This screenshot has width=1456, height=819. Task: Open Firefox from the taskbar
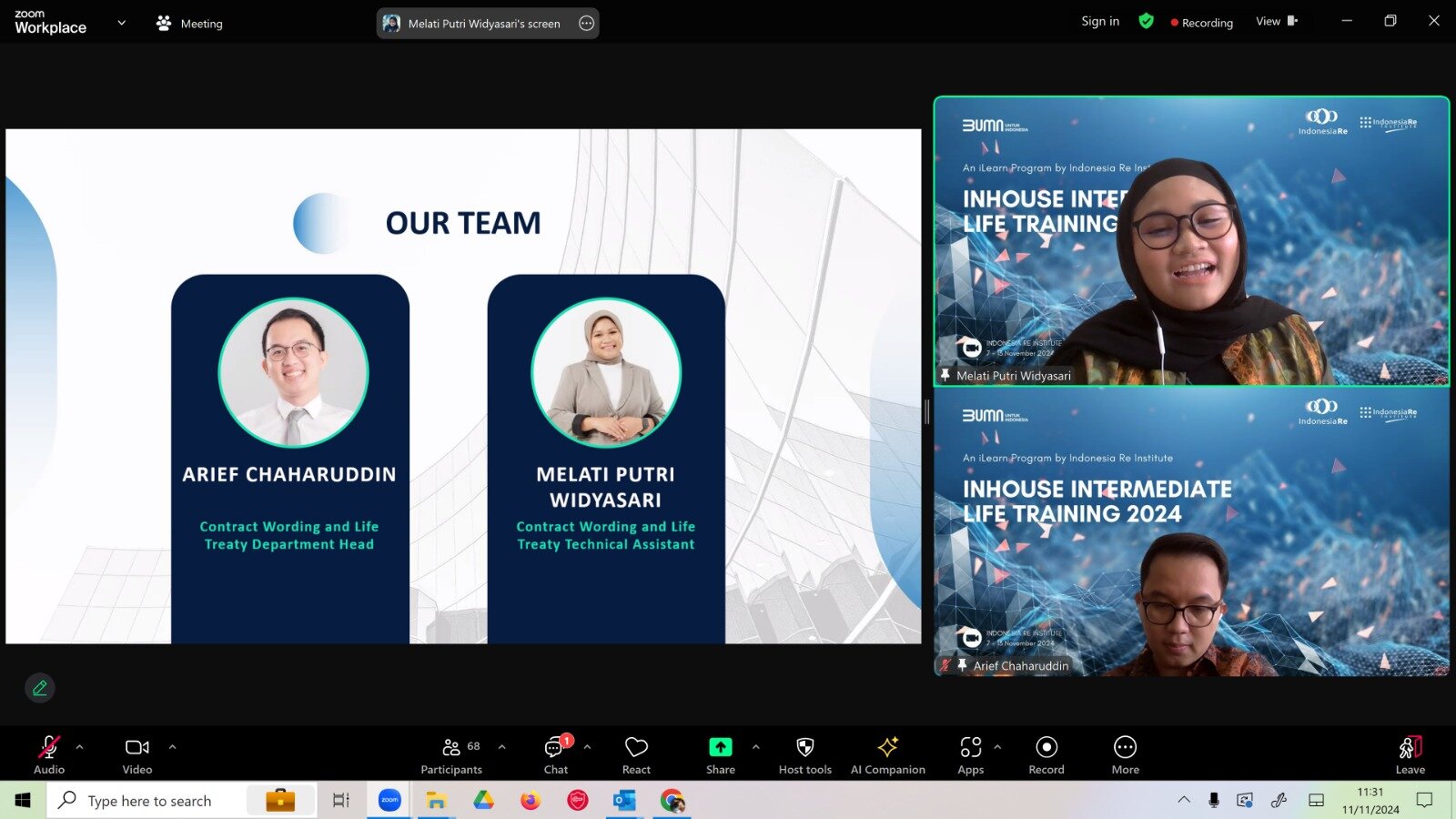[x=531, y=800]
